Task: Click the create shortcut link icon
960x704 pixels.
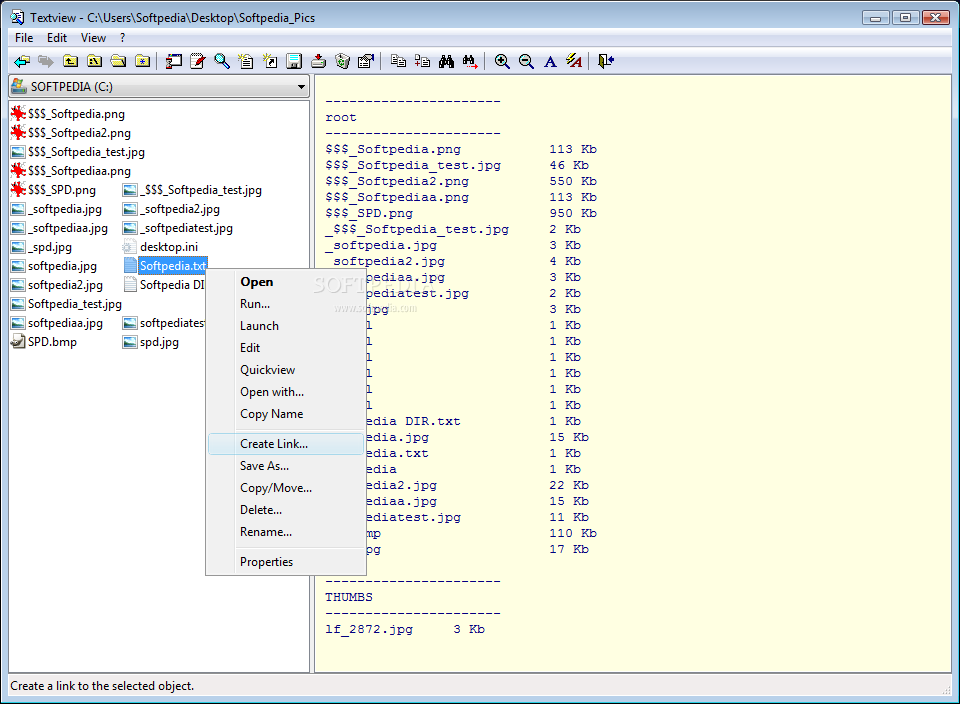Action: click(x=270, y=61)
